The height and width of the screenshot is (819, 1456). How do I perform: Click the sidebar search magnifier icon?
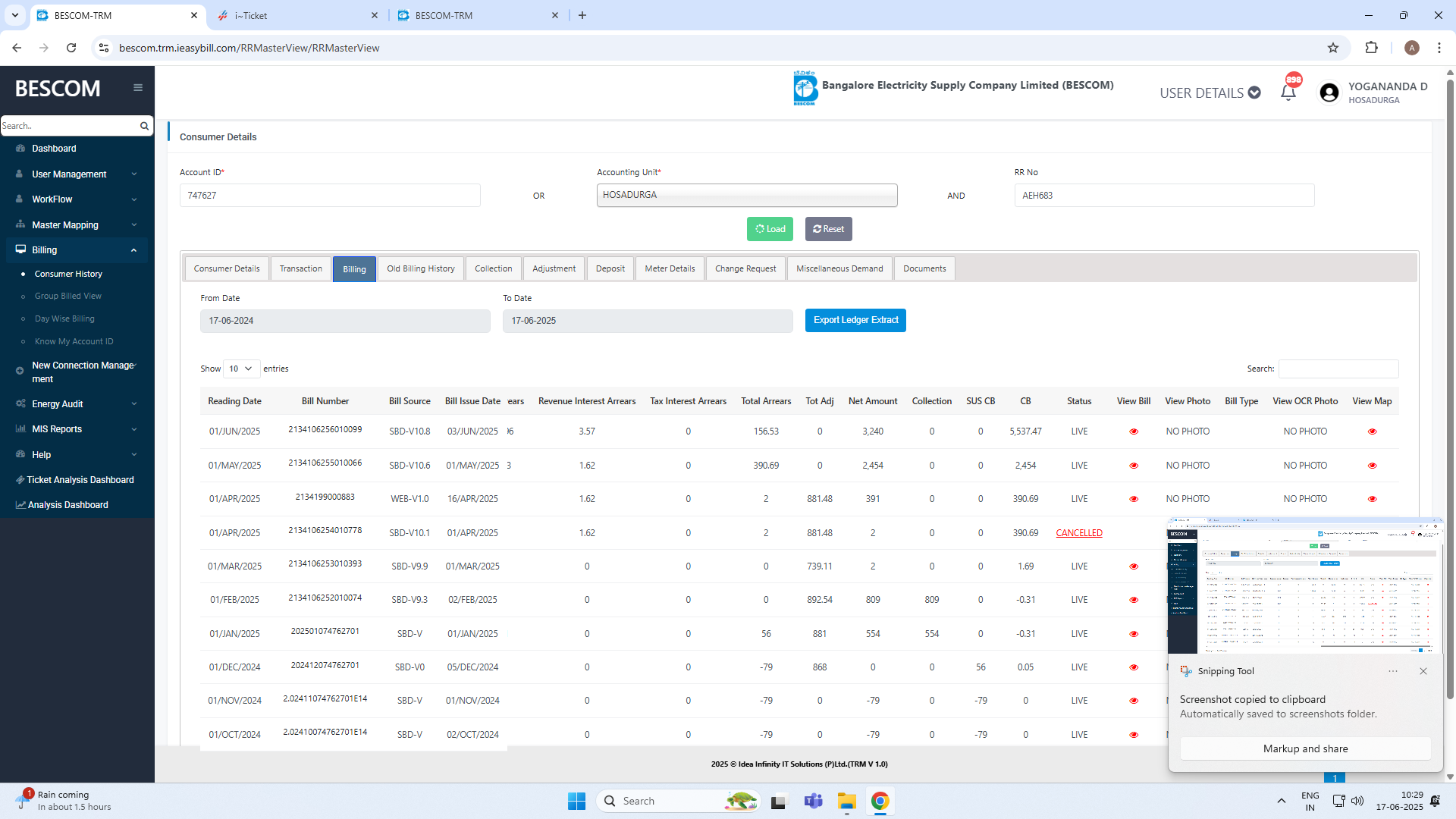click(x=144, y=126)
